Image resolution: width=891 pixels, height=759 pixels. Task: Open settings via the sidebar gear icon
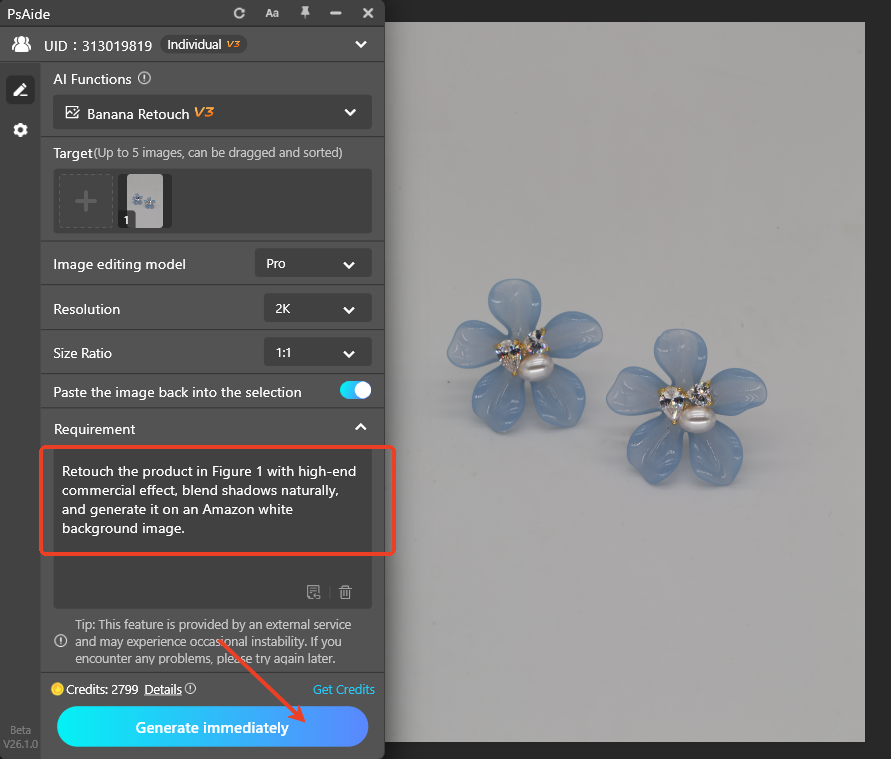point(20,129)
